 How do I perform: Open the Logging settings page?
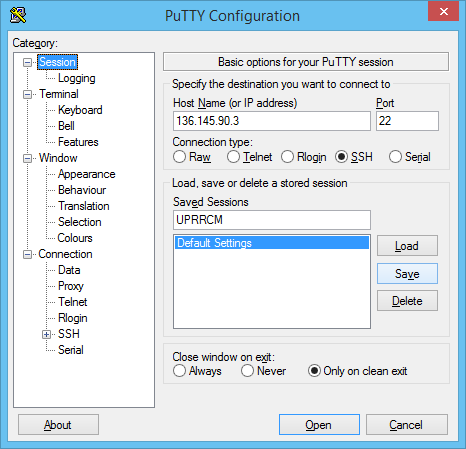tap(77, 78)
